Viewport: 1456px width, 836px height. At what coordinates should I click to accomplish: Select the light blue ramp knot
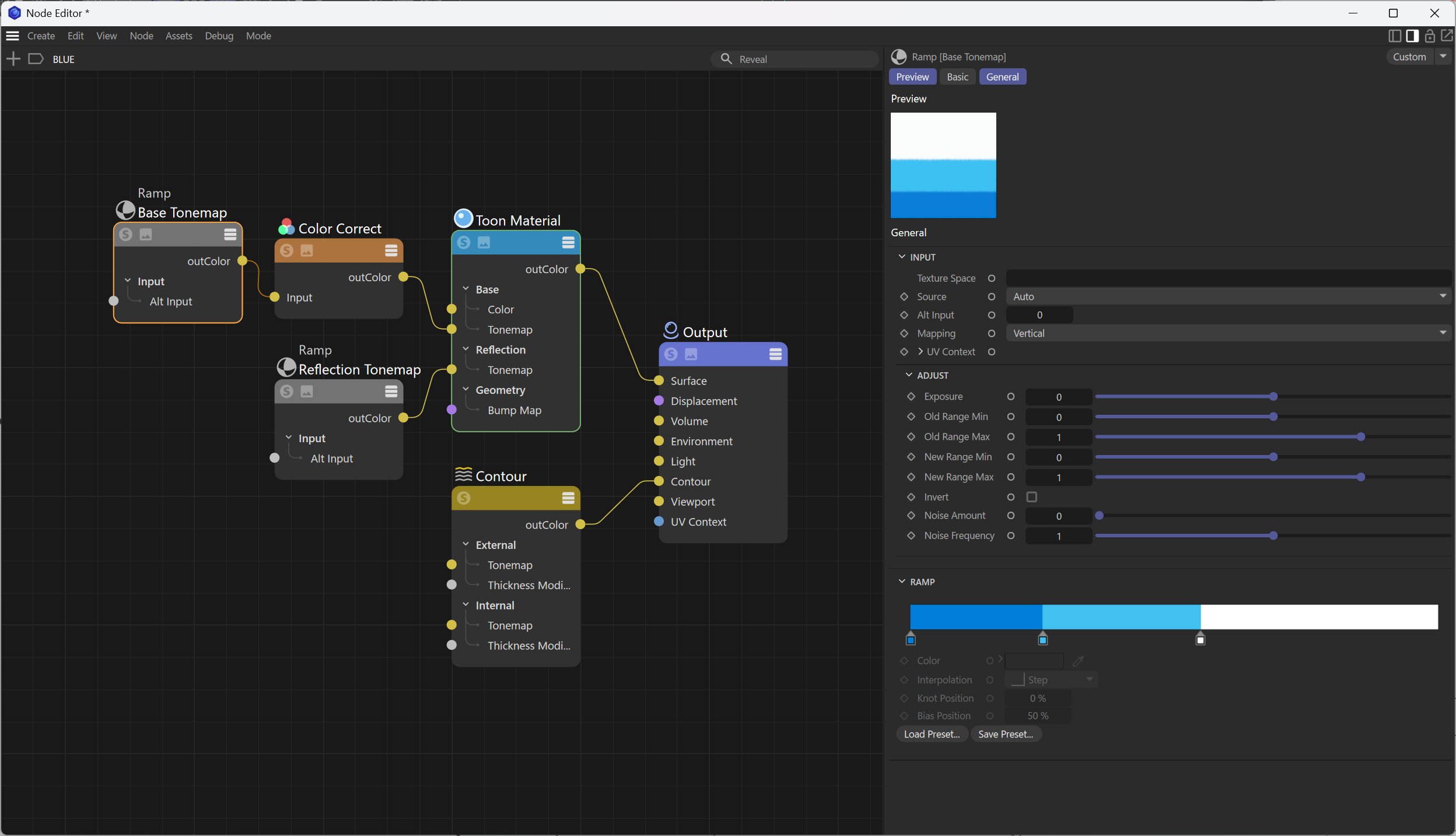point(1043,639)
